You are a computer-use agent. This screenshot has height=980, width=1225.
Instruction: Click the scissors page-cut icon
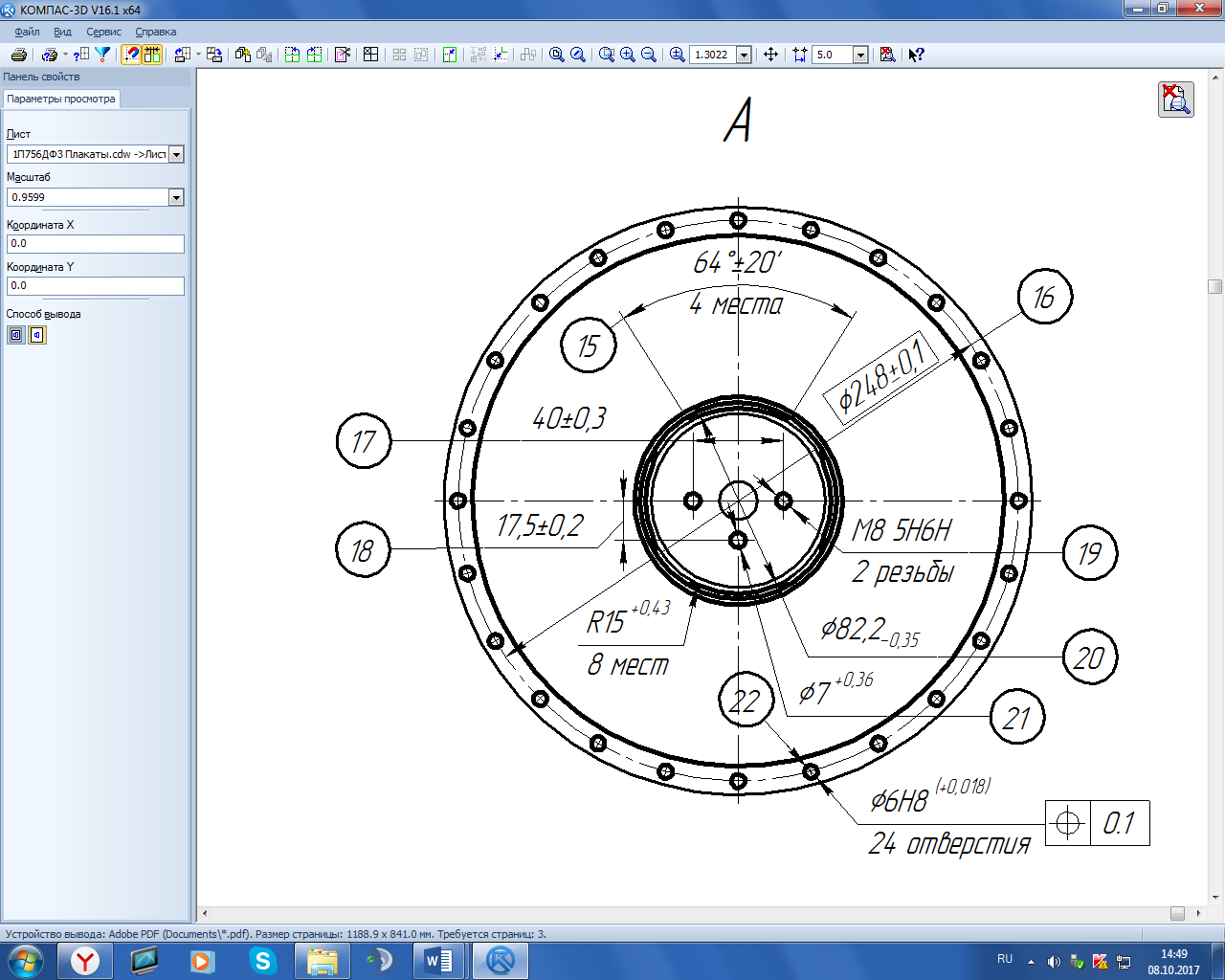pos(343,55)
